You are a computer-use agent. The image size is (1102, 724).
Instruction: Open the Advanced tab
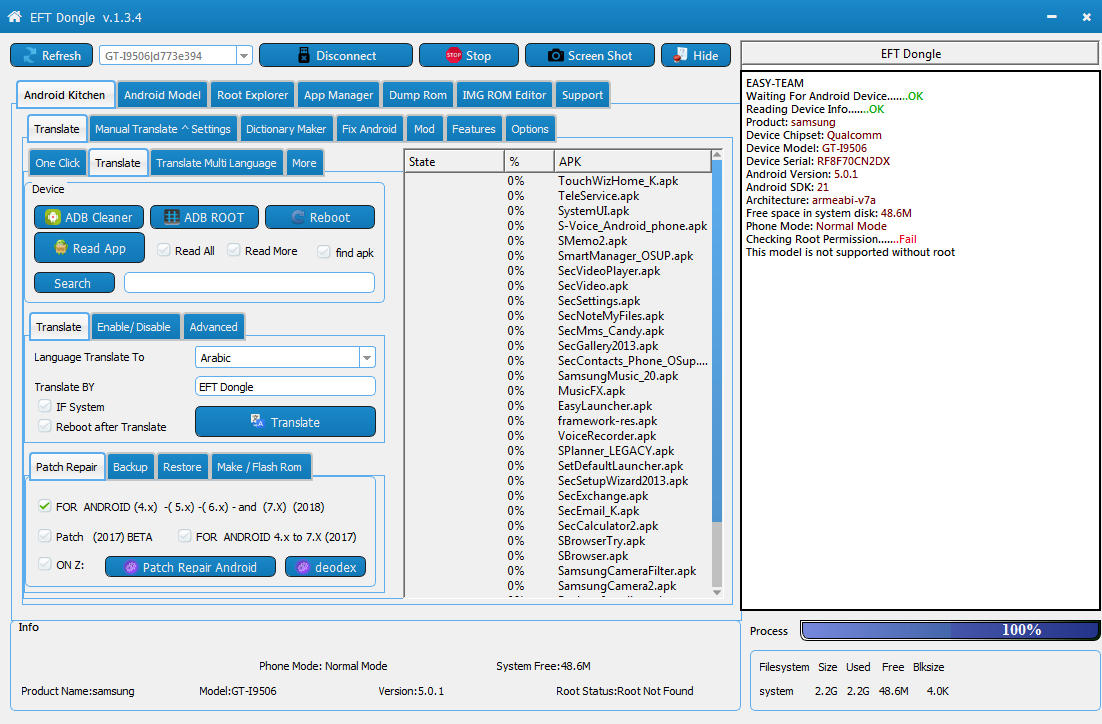[x=214, y=327]
